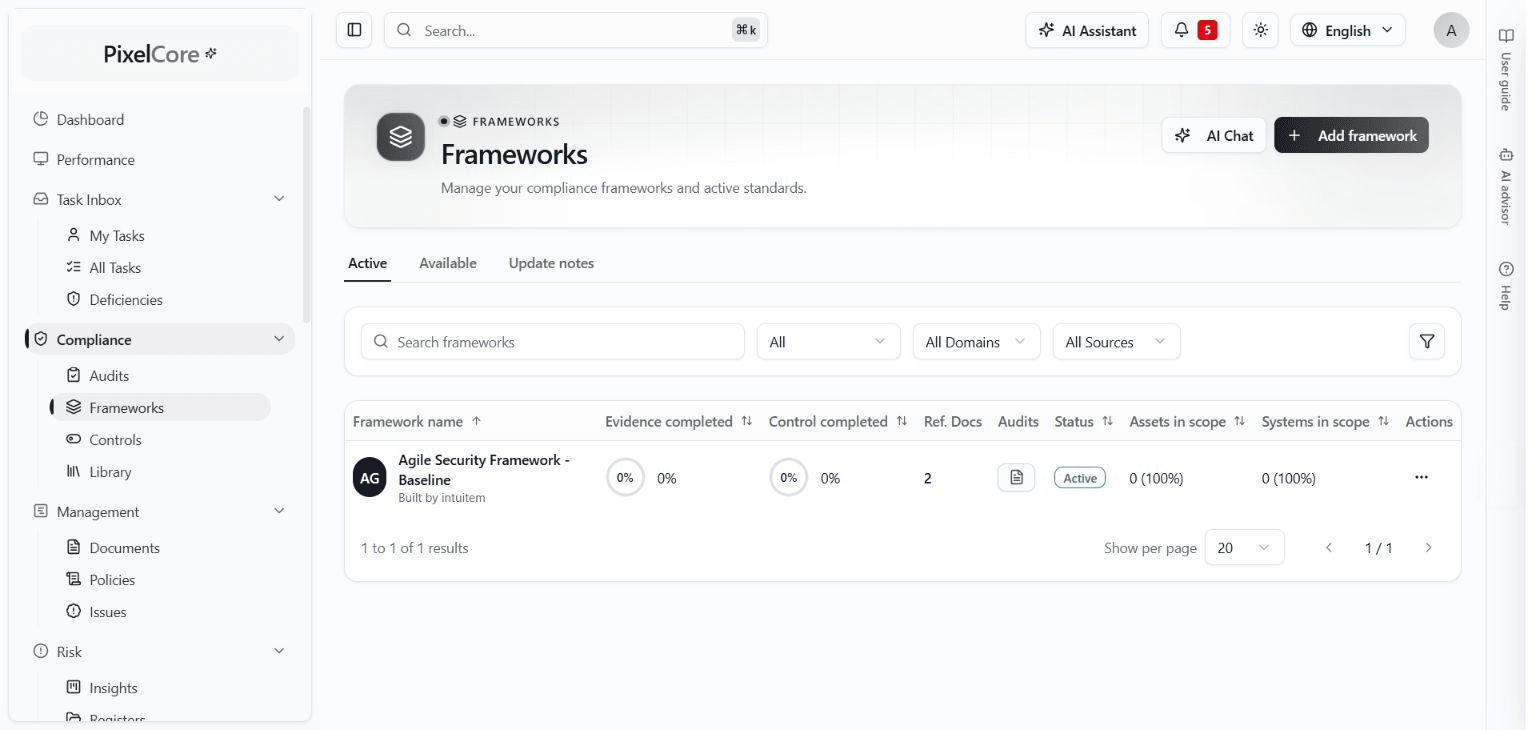1536x730 pixels.
Task: Click the AI Assistant button
Action: (x=1087, y=30)
